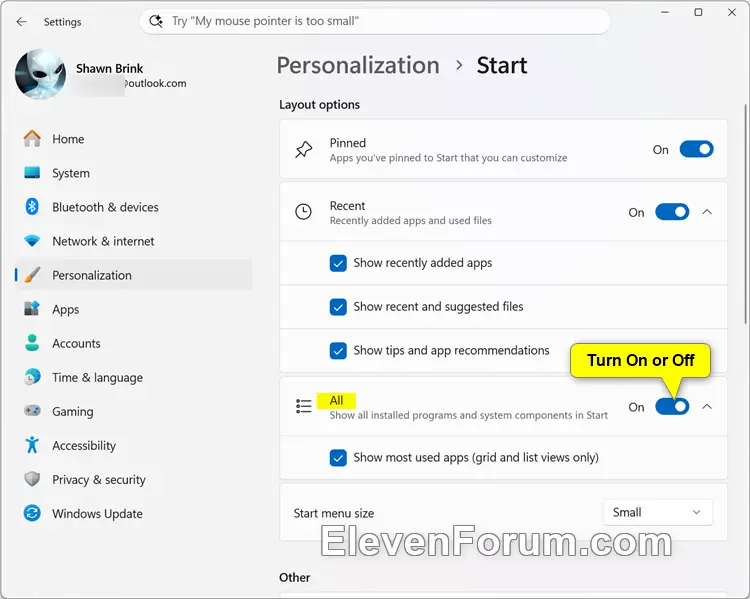The width and height of the screenshot is (750, 599).
Task: Click the pin icon beside Pinned
Action: pos(303,150)
